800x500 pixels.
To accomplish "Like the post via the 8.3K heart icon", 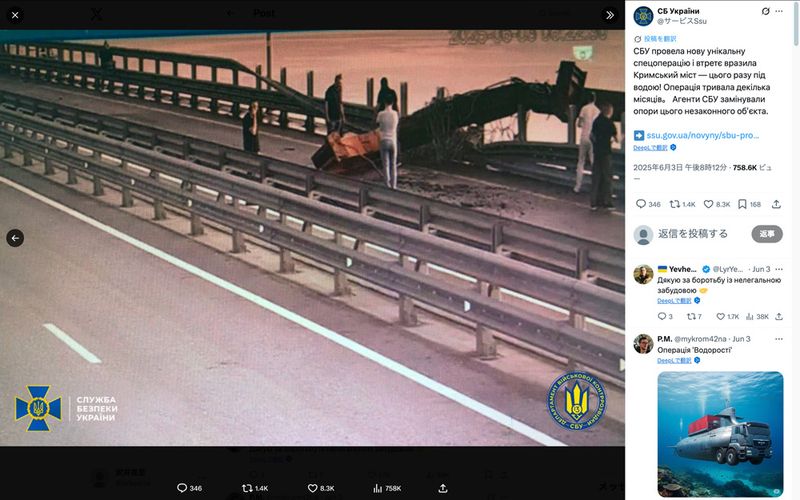I will (x=717, y=204).
